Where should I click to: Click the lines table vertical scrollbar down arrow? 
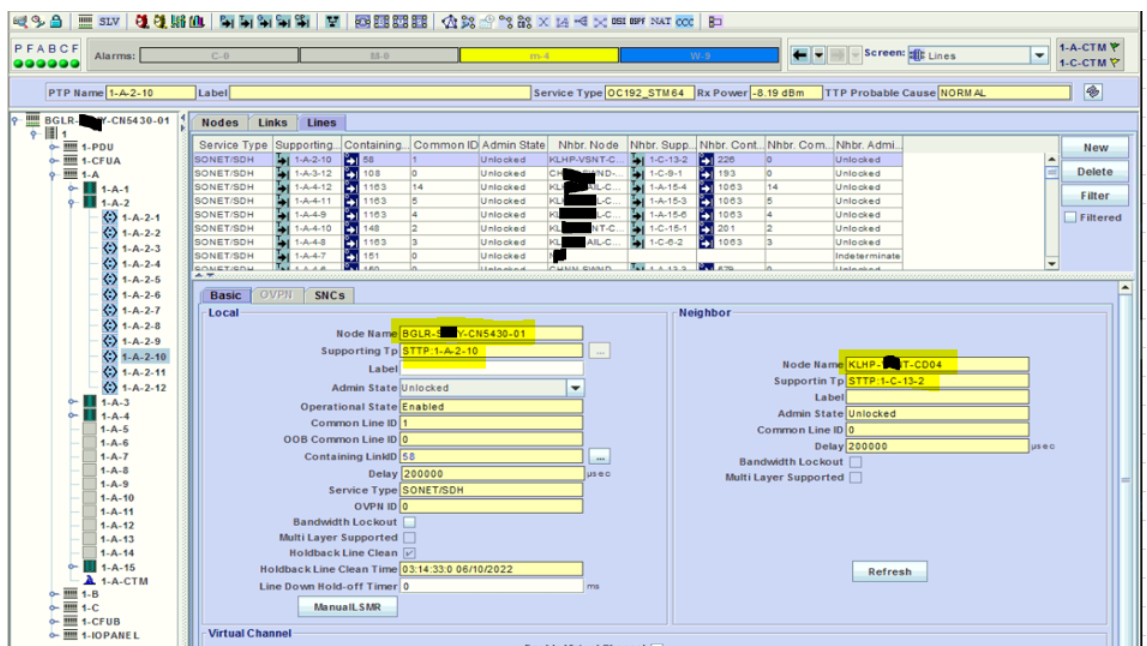coord(1051,263)
